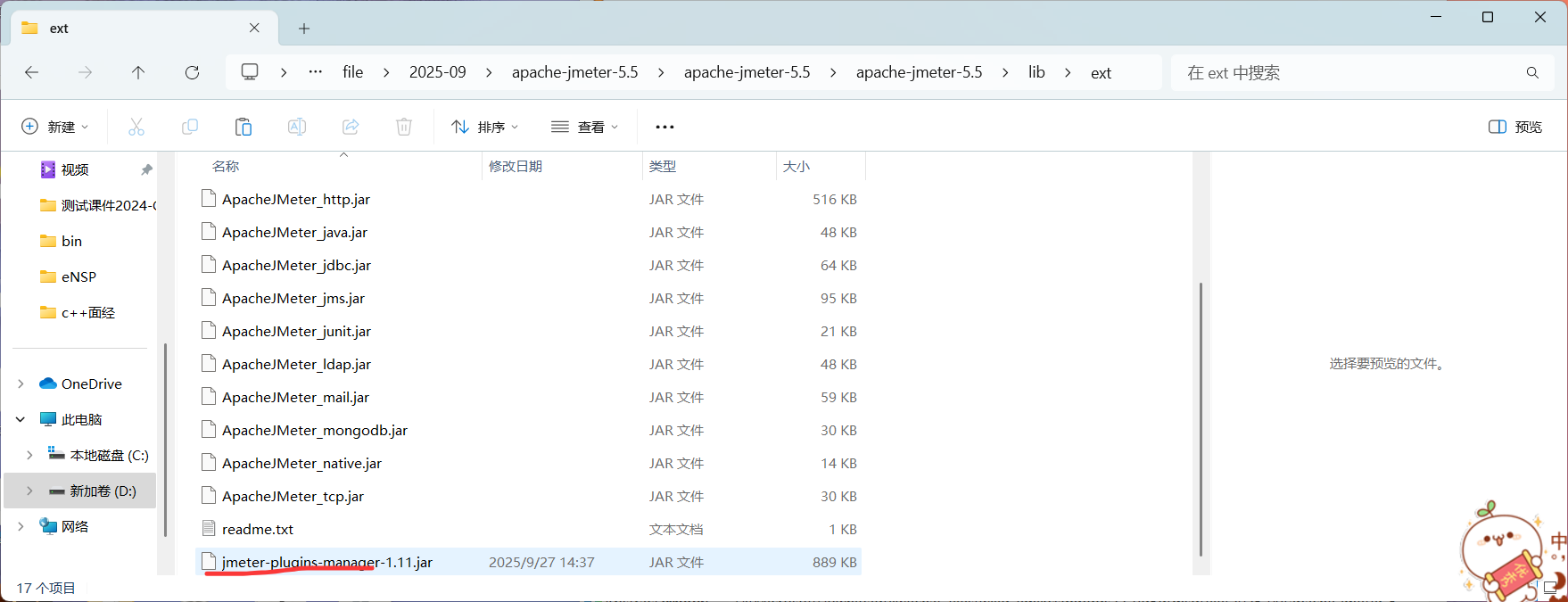Navigate to lib in breadcrumb
Viewport: 1568px width, 602px height.
tap(1036, 72)
